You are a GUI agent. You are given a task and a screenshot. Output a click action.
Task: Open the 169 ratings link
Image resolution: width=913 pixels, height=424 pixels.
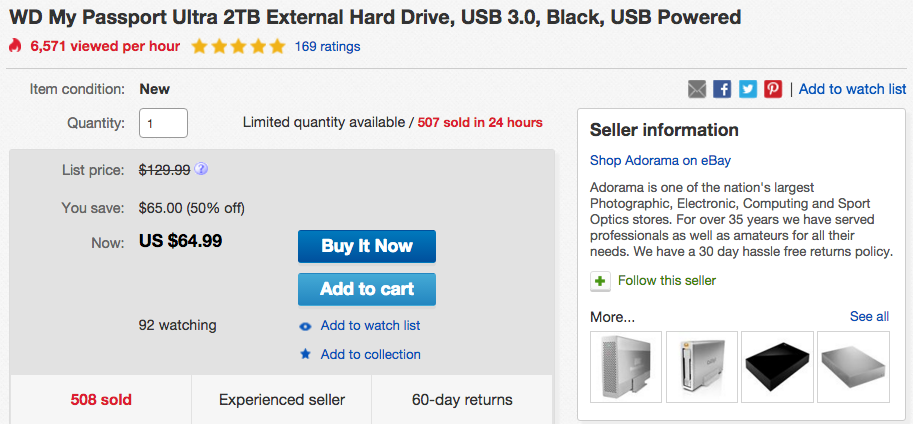click(328, 46)
